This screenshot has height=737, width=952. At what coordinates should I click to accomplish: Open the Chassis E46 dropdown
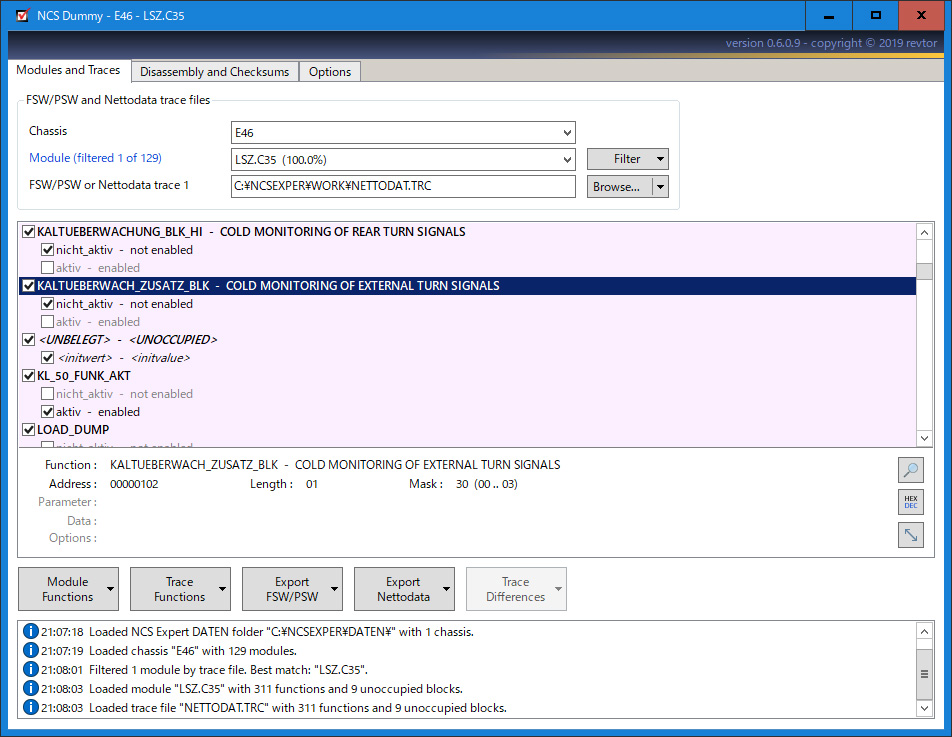[567, 132]
